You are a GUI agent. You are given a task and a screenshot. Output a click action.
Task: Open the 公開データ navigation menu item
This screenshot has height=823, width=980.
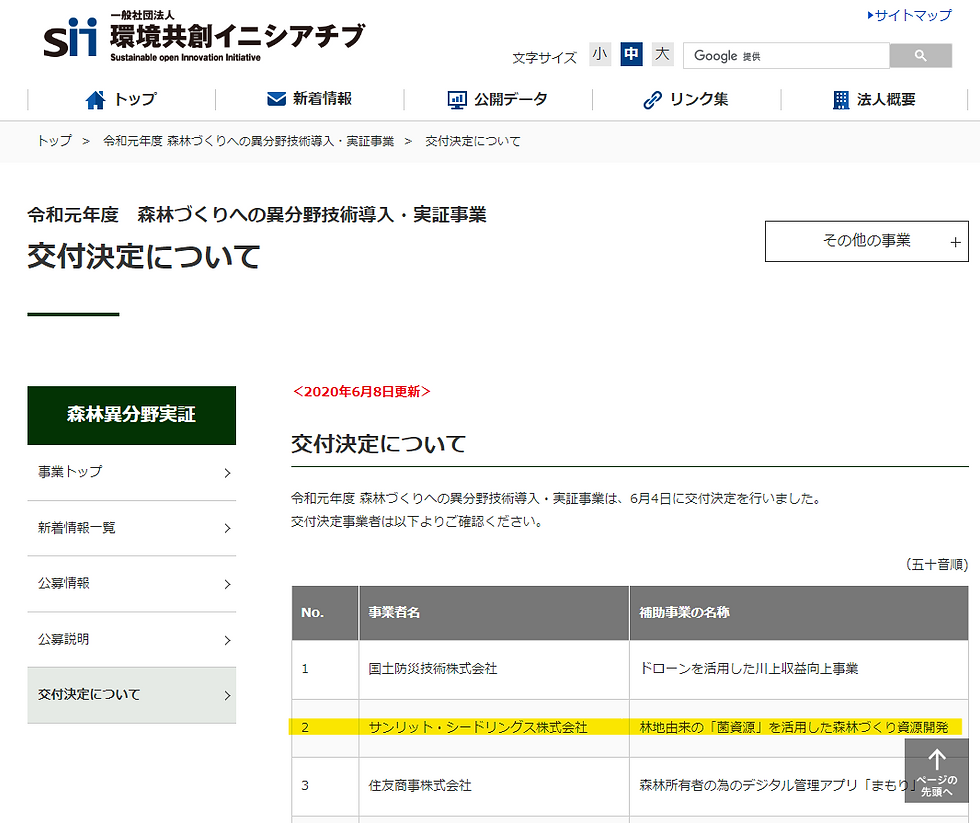pyautogui.click(x=498, y=99)
